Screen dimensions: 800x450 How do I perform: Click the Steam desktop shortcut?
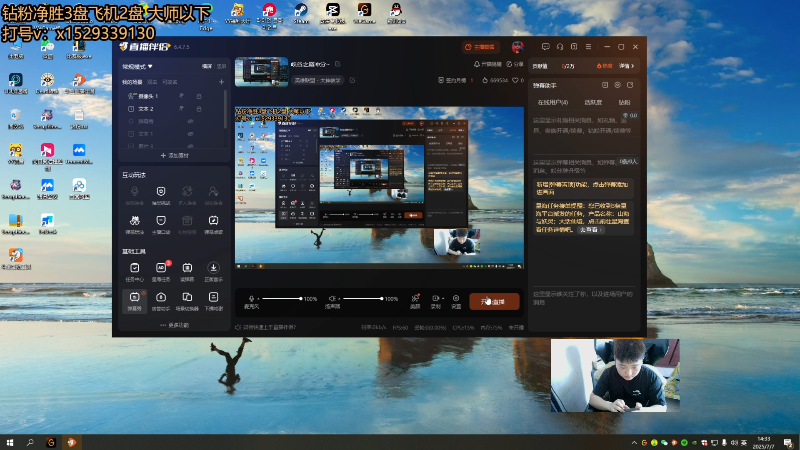301,14
